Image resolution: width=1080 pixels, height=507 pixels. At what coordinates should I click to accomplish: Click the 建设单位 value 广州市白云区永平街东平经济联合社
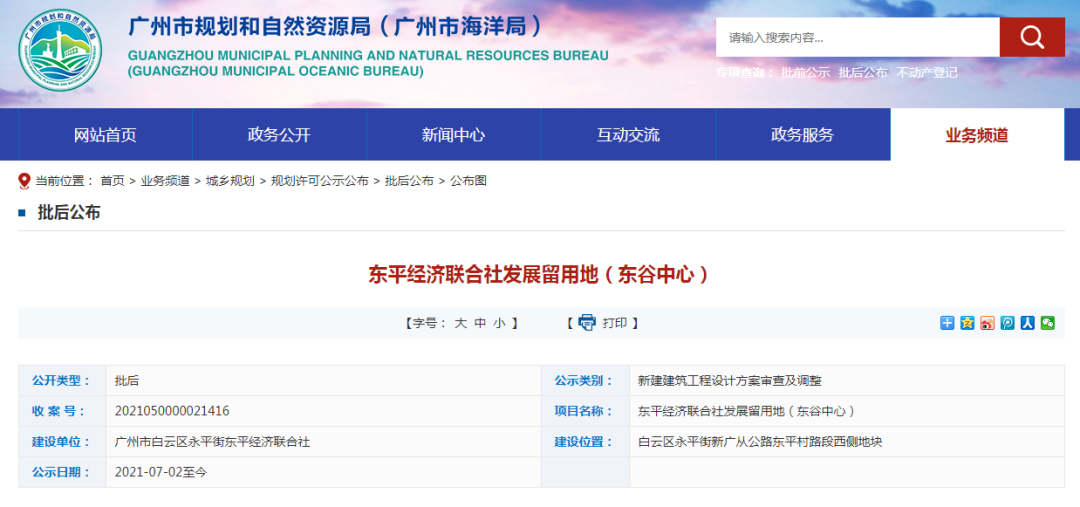[x=212, y=442]
